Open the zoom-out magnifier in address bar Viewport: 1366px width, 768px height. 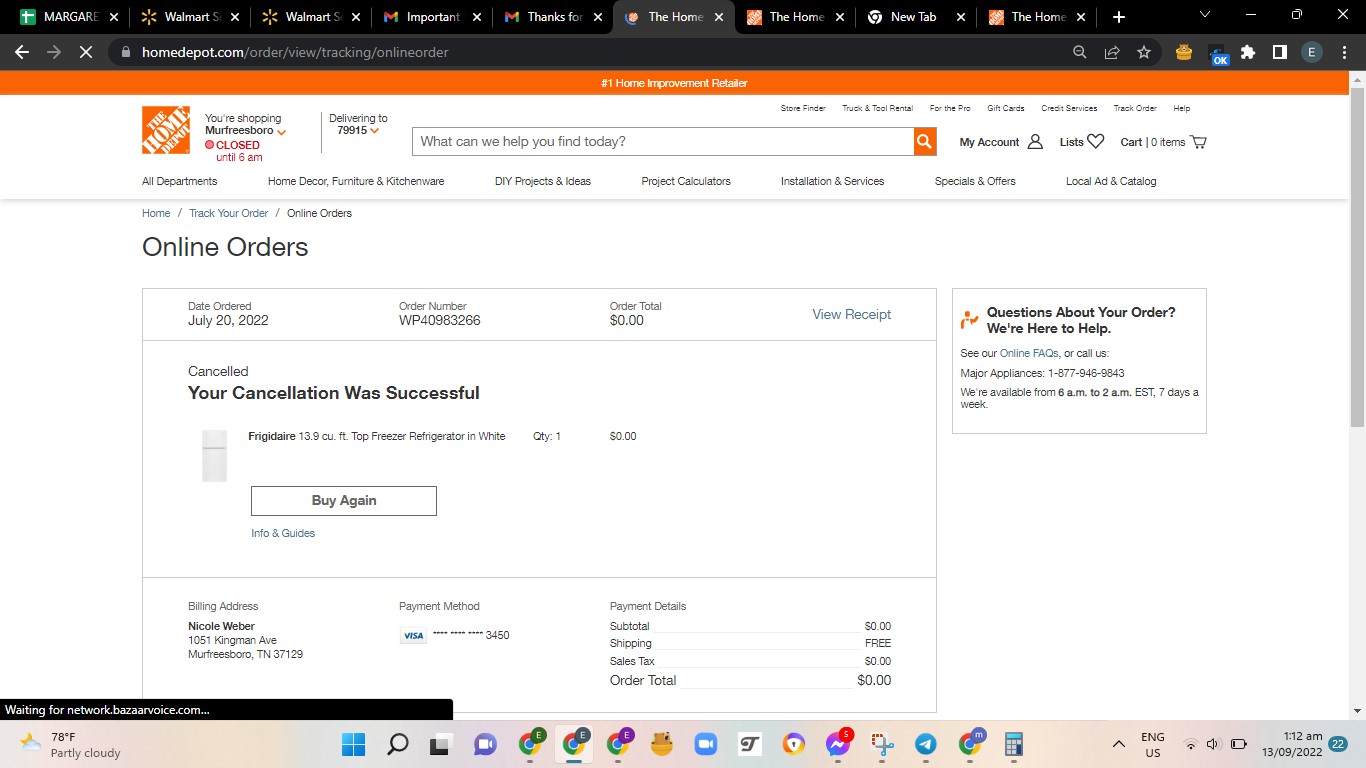[1080, 52]
